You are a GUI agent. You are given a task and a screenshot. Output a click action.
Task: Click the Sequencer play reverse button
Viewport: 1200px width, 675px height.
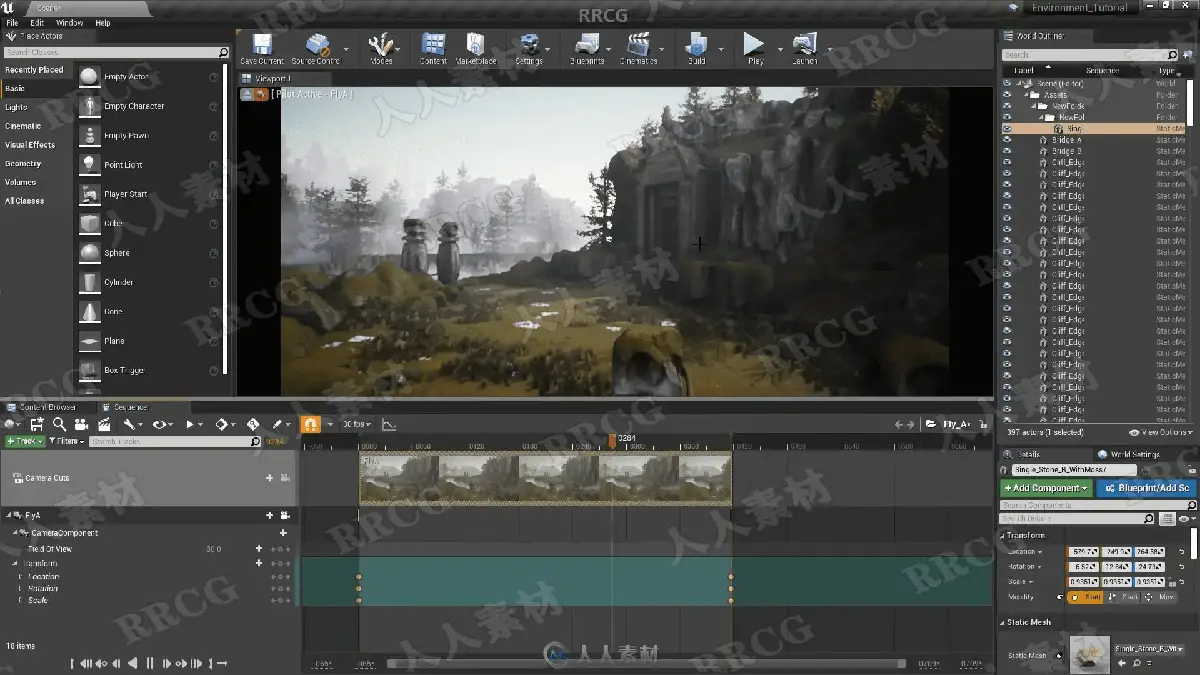132,663
